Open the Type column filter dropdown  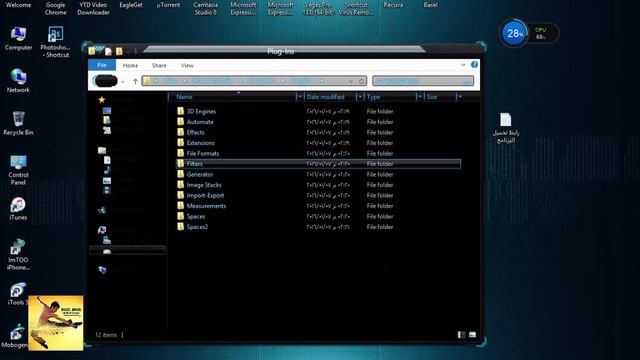click(419, 97)
